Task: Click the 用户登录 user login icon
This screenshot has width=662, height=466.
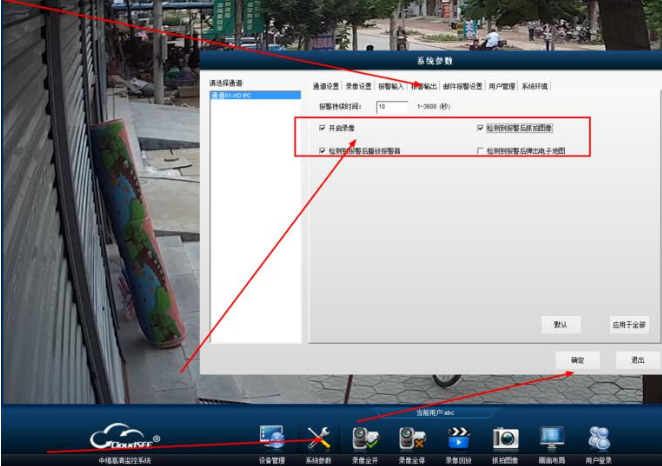Action: pyautogui.click(x=598, y=437)
